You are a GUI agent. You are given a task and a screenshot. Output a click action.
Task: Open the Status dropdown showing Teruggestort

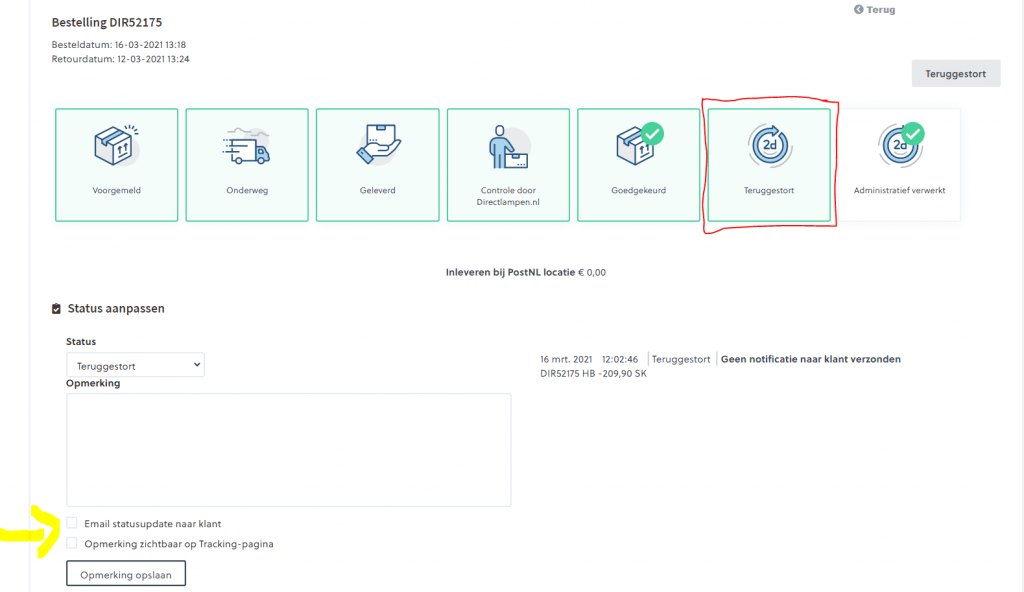pos(135,366)
